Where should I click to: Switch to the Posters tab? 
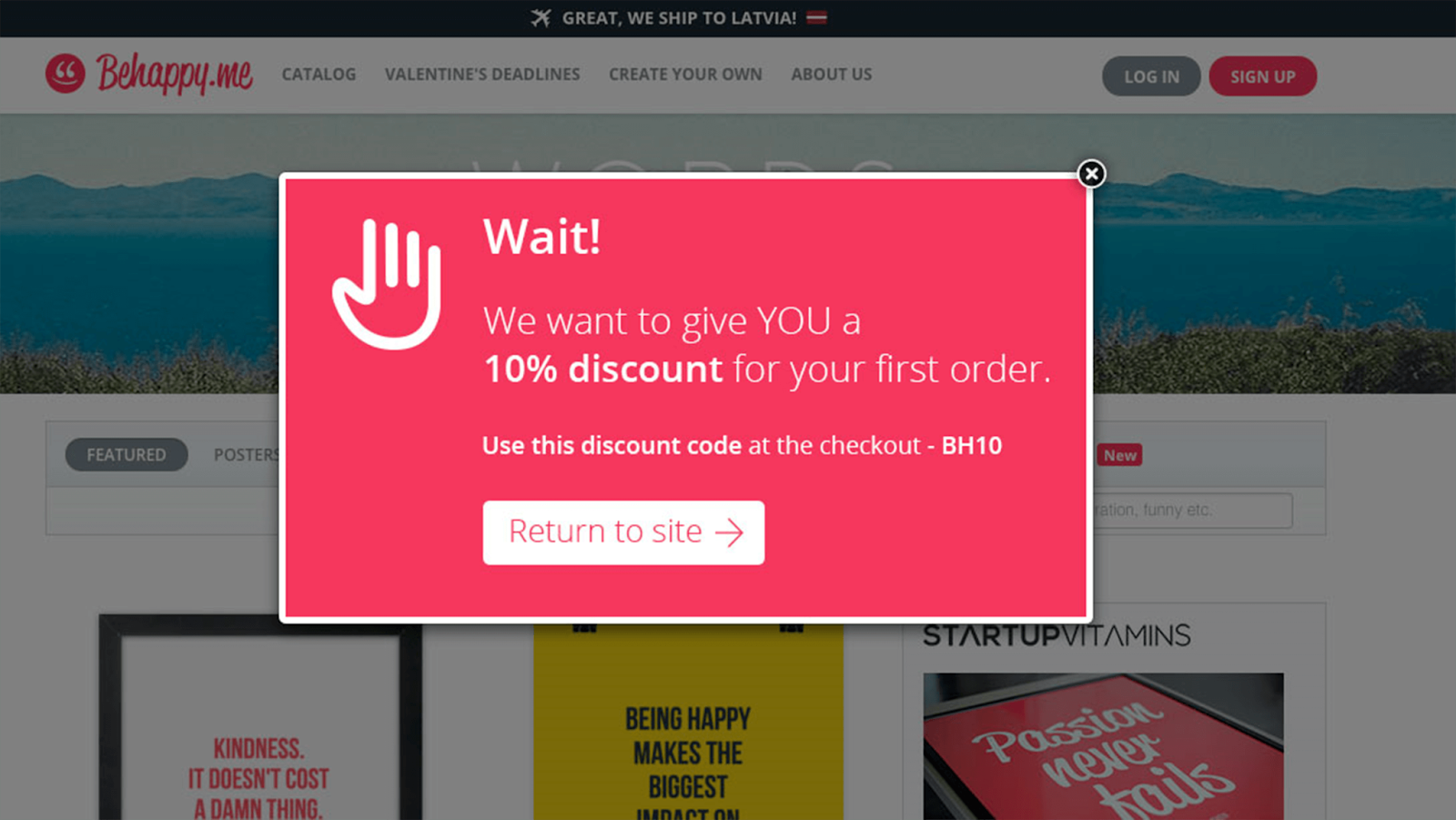click(x=247, y=454)
